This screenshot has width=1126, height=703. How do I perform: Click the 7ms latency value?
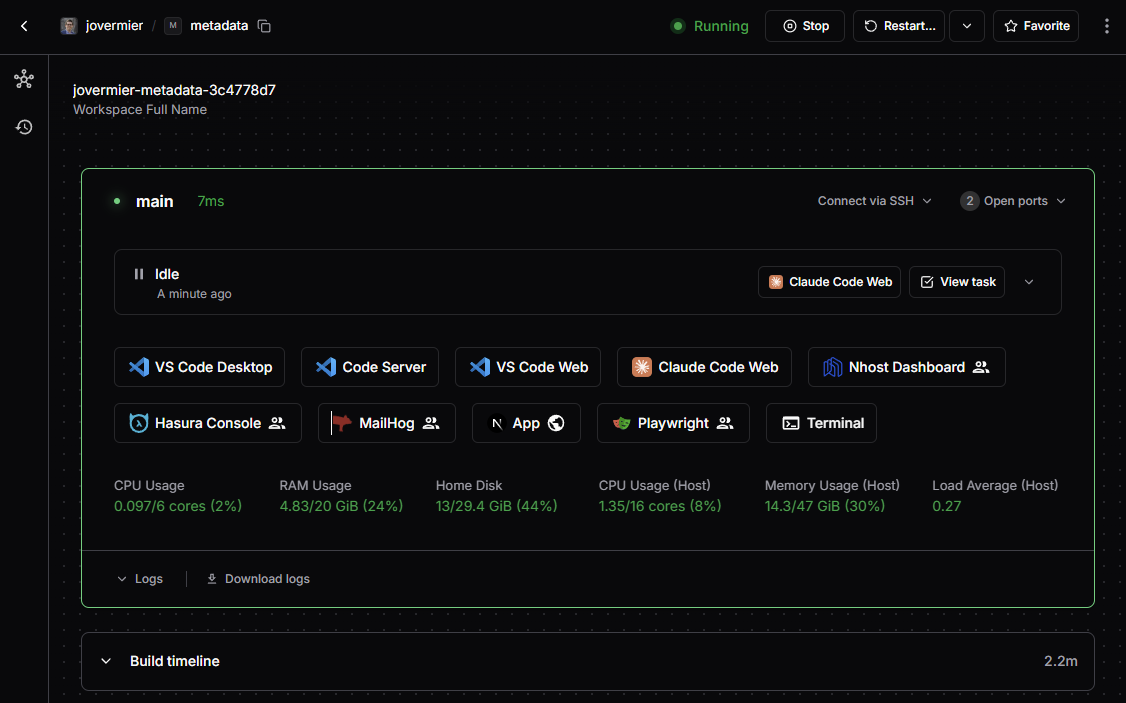(210, 201)
